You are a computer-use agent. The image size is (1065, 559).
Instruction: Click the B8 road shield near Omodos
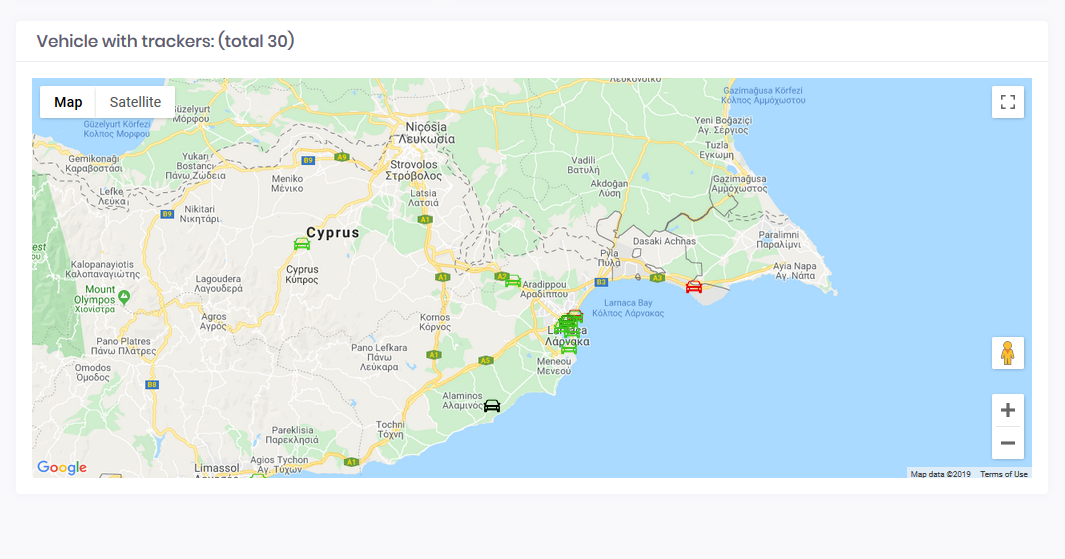tap(152, 384)
